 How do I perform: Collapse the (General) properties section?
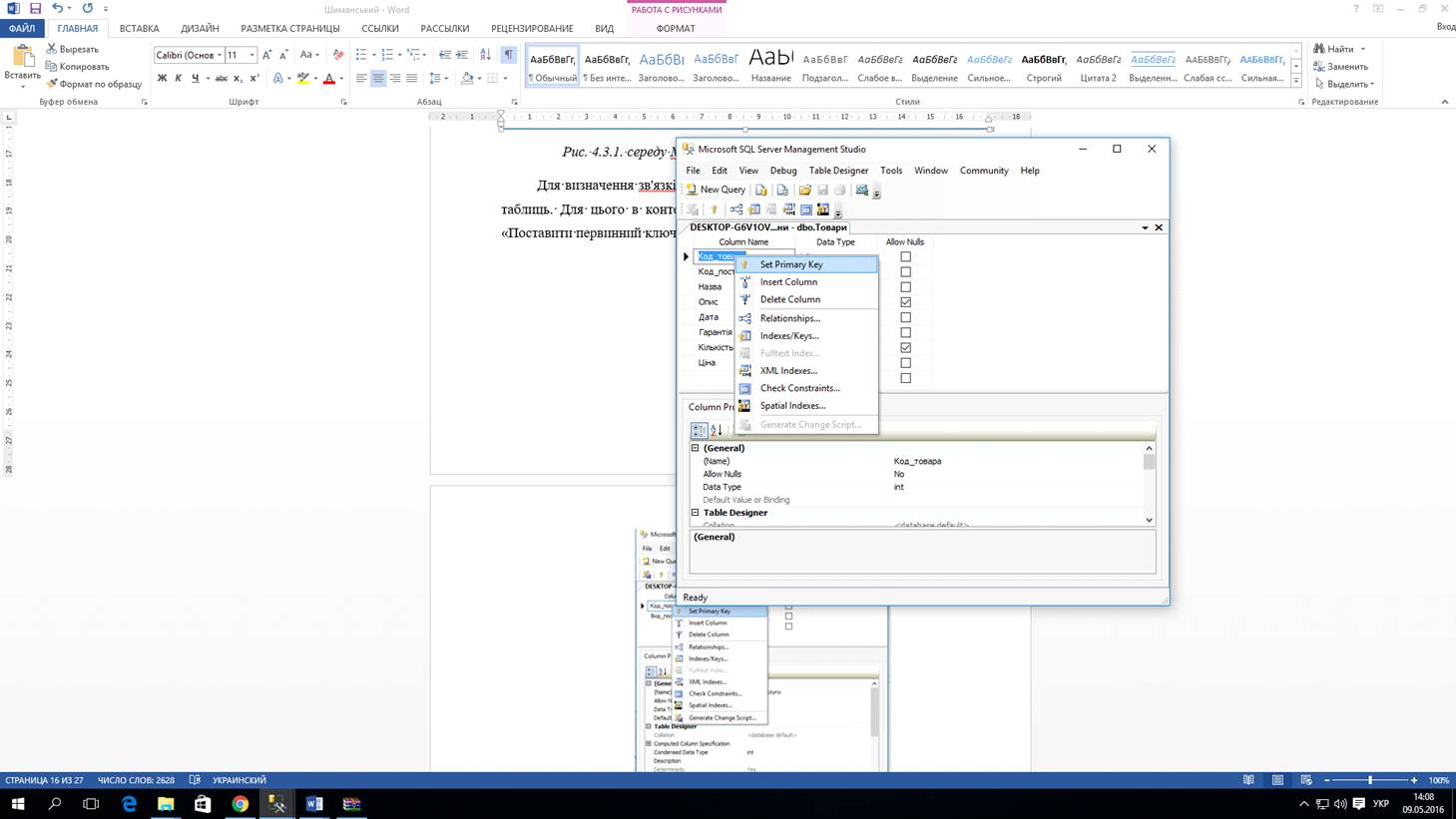(696, 448)
